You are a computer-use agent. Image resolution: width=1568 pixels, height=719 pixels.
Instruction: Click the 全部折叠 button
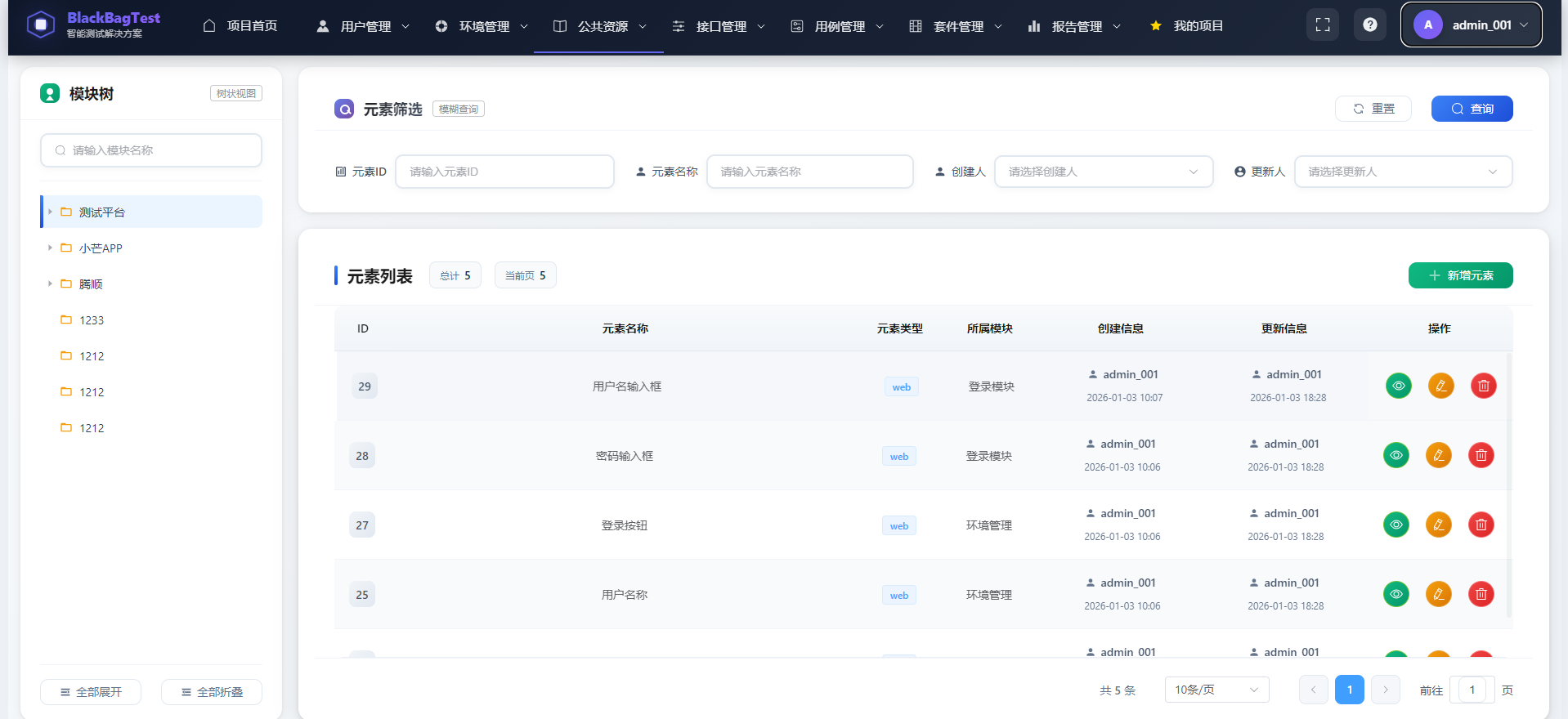212,692
